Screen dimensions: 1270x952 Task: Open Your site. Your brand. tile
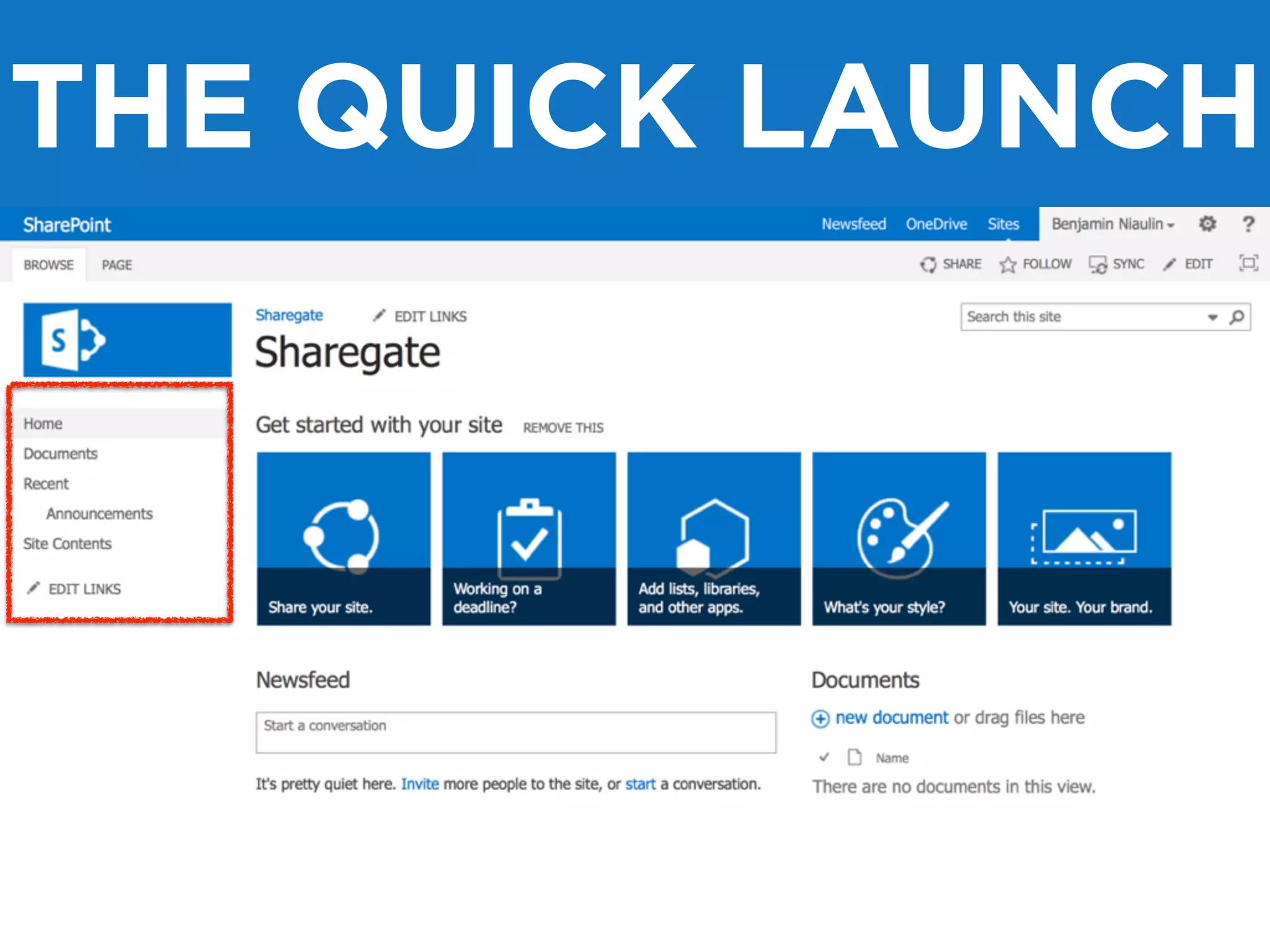point(1085,539)
